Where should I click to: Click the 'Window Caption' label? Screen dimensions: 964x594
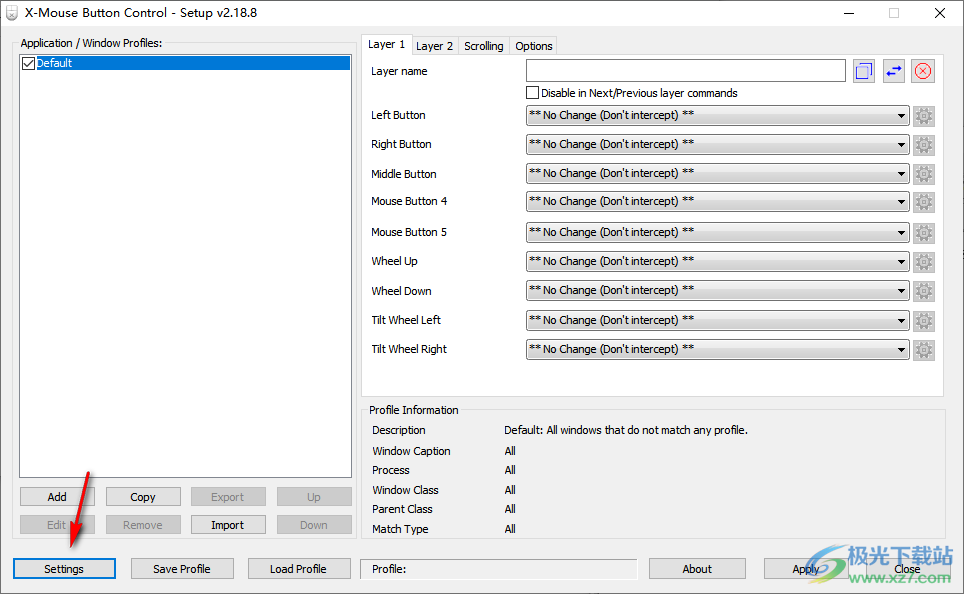tap(411, 451)
